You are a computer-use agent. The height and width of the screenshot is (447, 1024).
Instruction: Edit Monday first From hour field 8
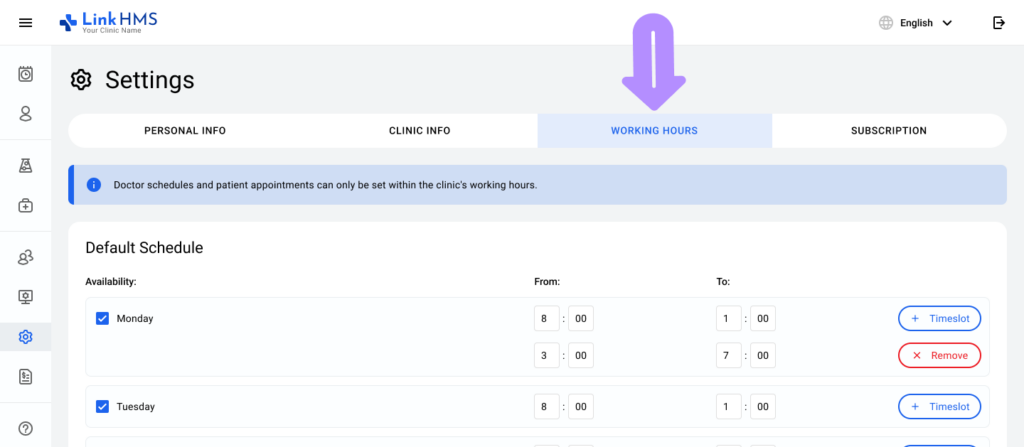click(547, 318)
